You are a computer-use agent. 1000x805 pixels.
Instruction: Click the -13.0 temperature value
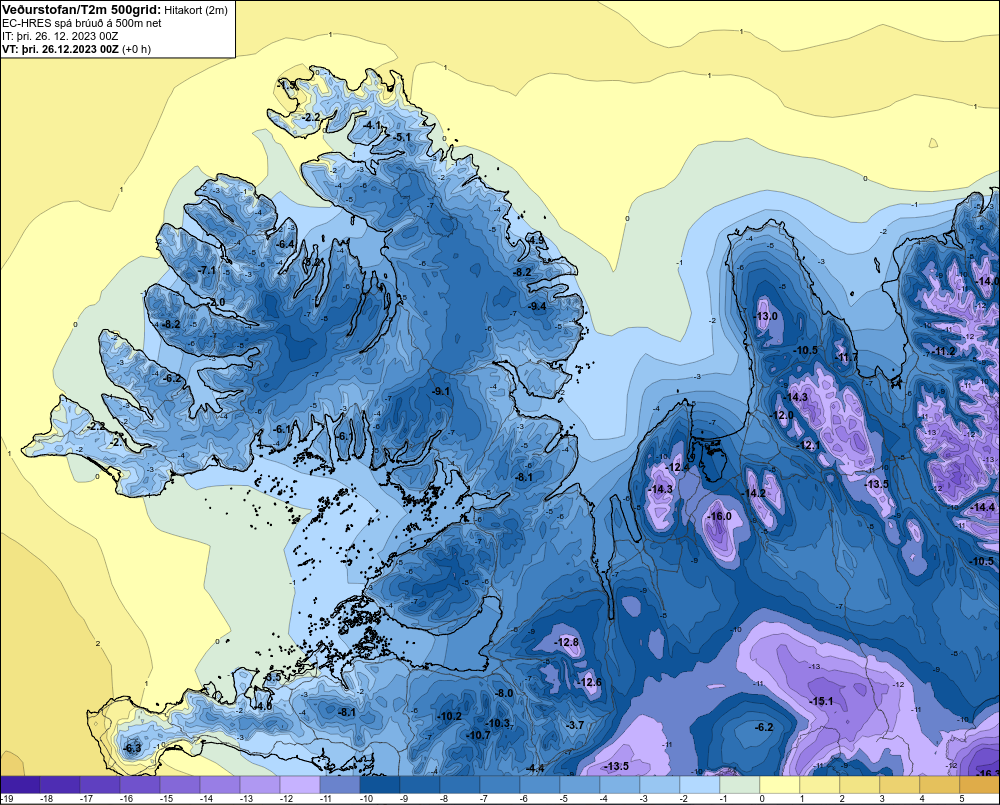[766, 316]
